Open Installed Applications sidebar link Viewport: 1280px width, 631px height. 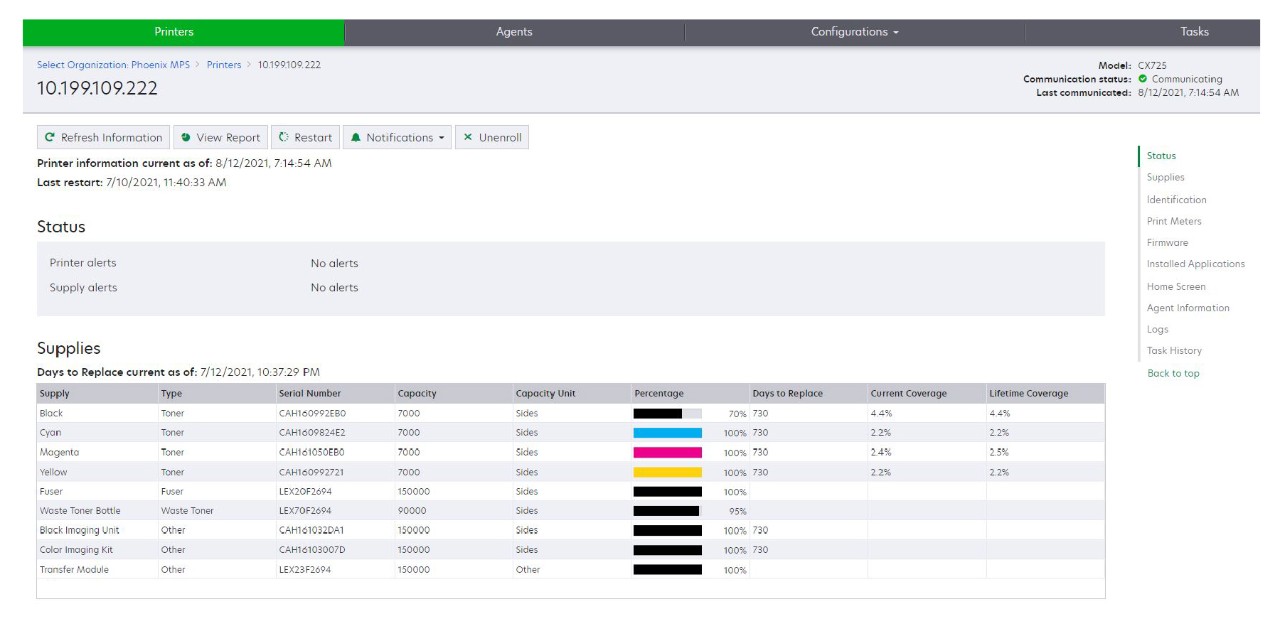(x=1195, y=264)
